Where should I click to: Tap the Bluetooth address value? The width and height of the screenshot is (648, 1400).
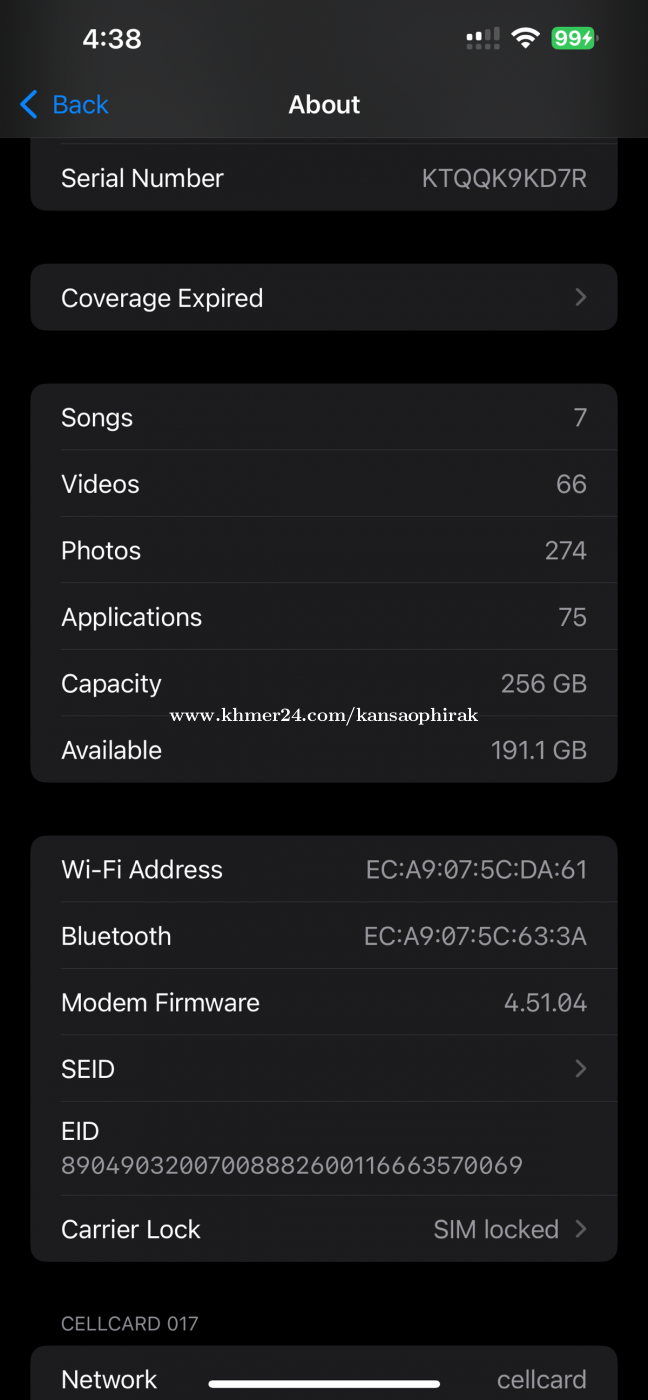pos(475,936)
